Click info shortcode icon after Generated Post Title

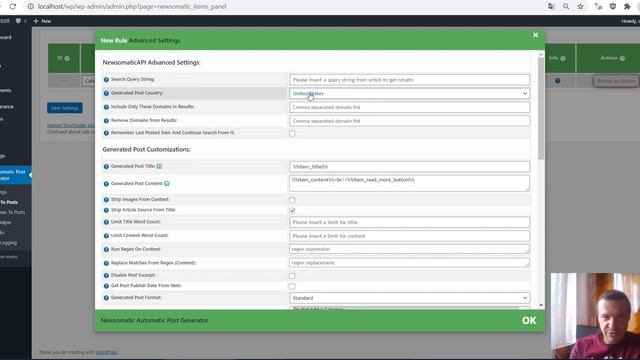pyautogui.click(x=159, y=166)
